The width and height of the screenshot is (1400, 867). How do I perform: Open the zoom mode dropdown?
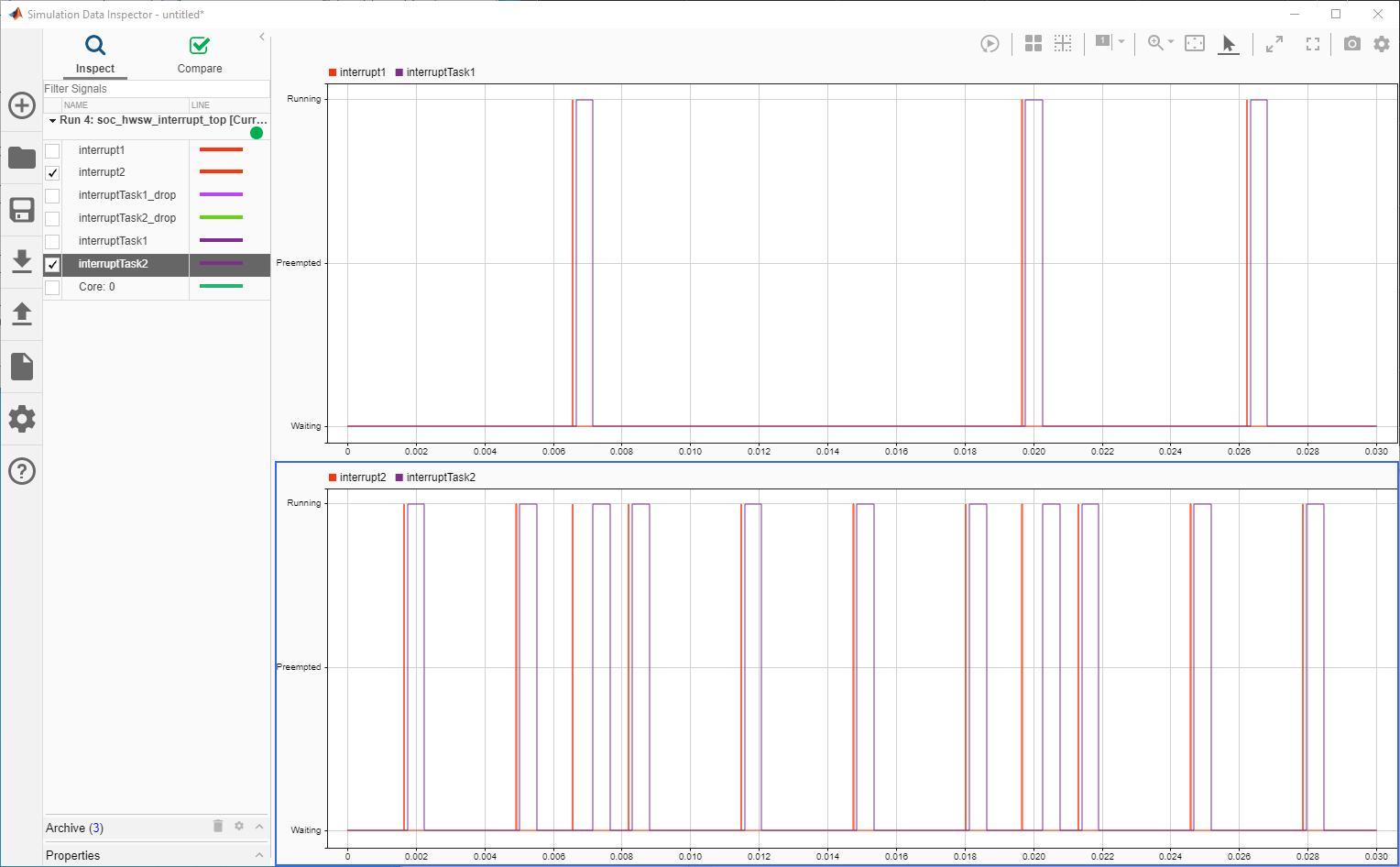[1168, 43]
